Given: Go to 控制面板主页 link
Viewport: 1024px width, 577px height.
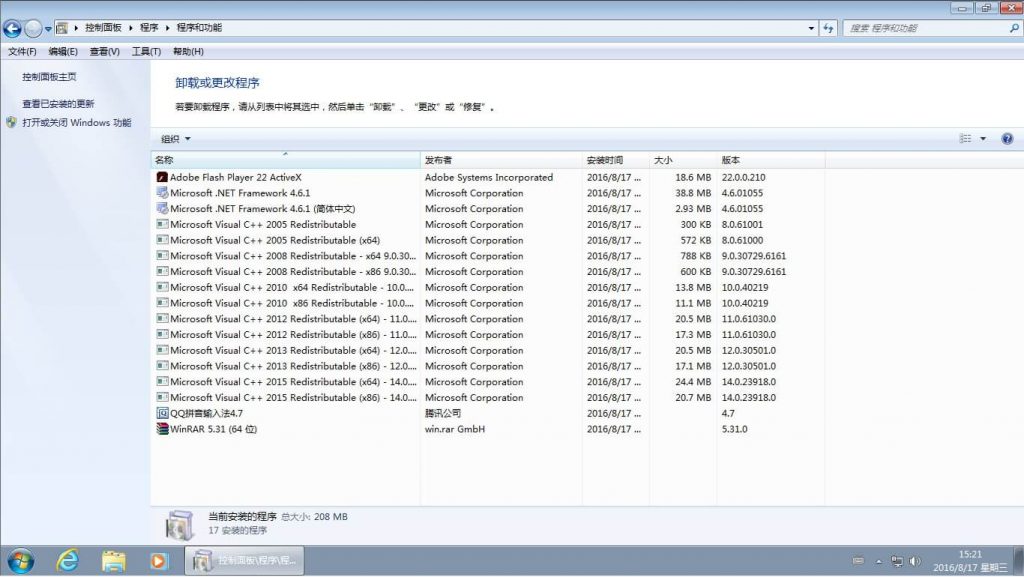Looking at the screenshot, I should [49, 77].
